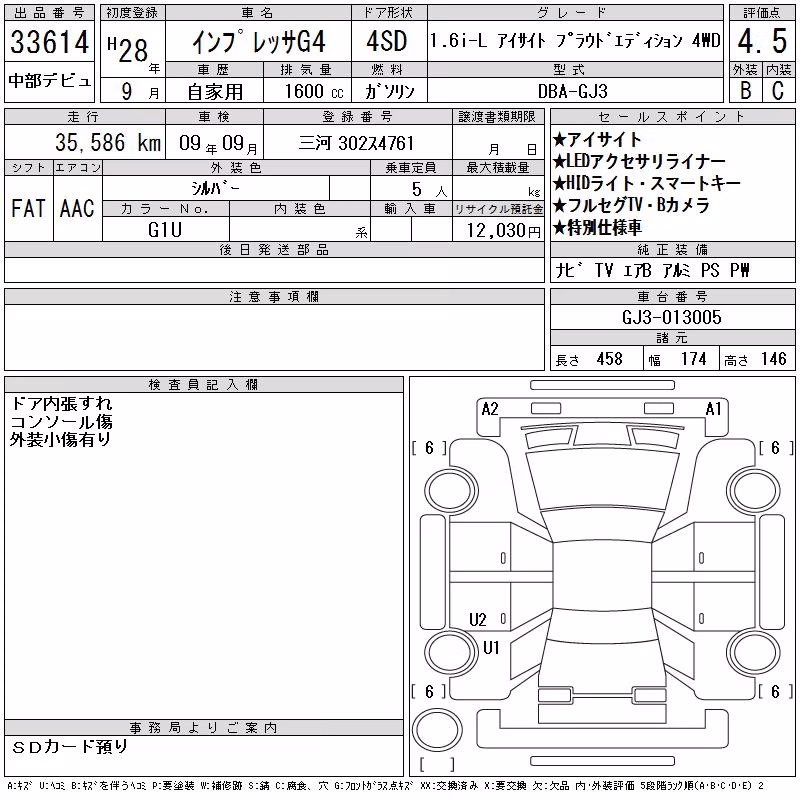800x800 pixels.
Task: Select the overall grade 4.5
Action: click(762, 41)
